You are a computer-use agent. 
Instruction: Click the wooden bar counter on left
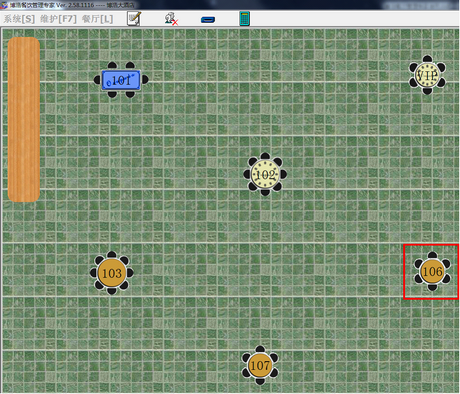tap(24, 119)
